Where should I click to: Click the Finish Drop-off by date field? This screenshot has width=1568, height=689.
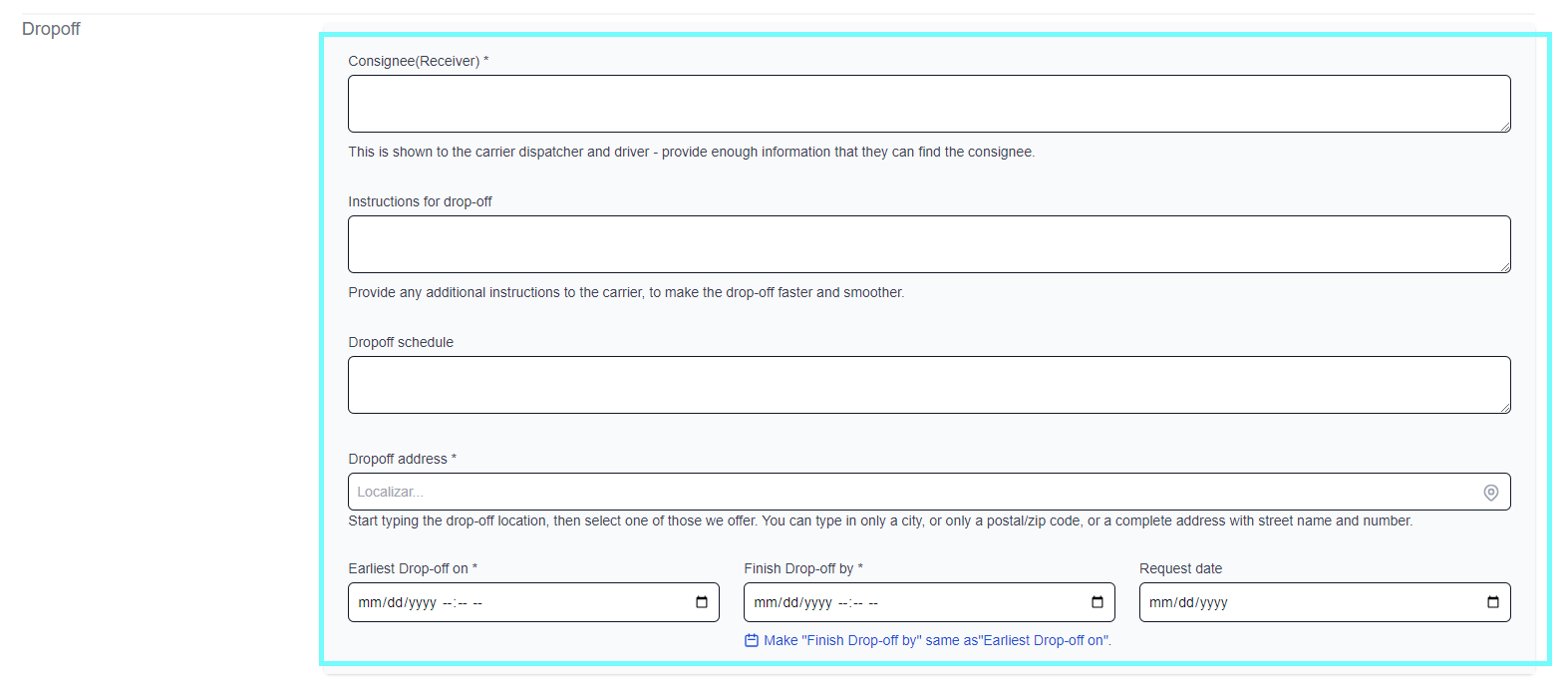click(929, 602)
